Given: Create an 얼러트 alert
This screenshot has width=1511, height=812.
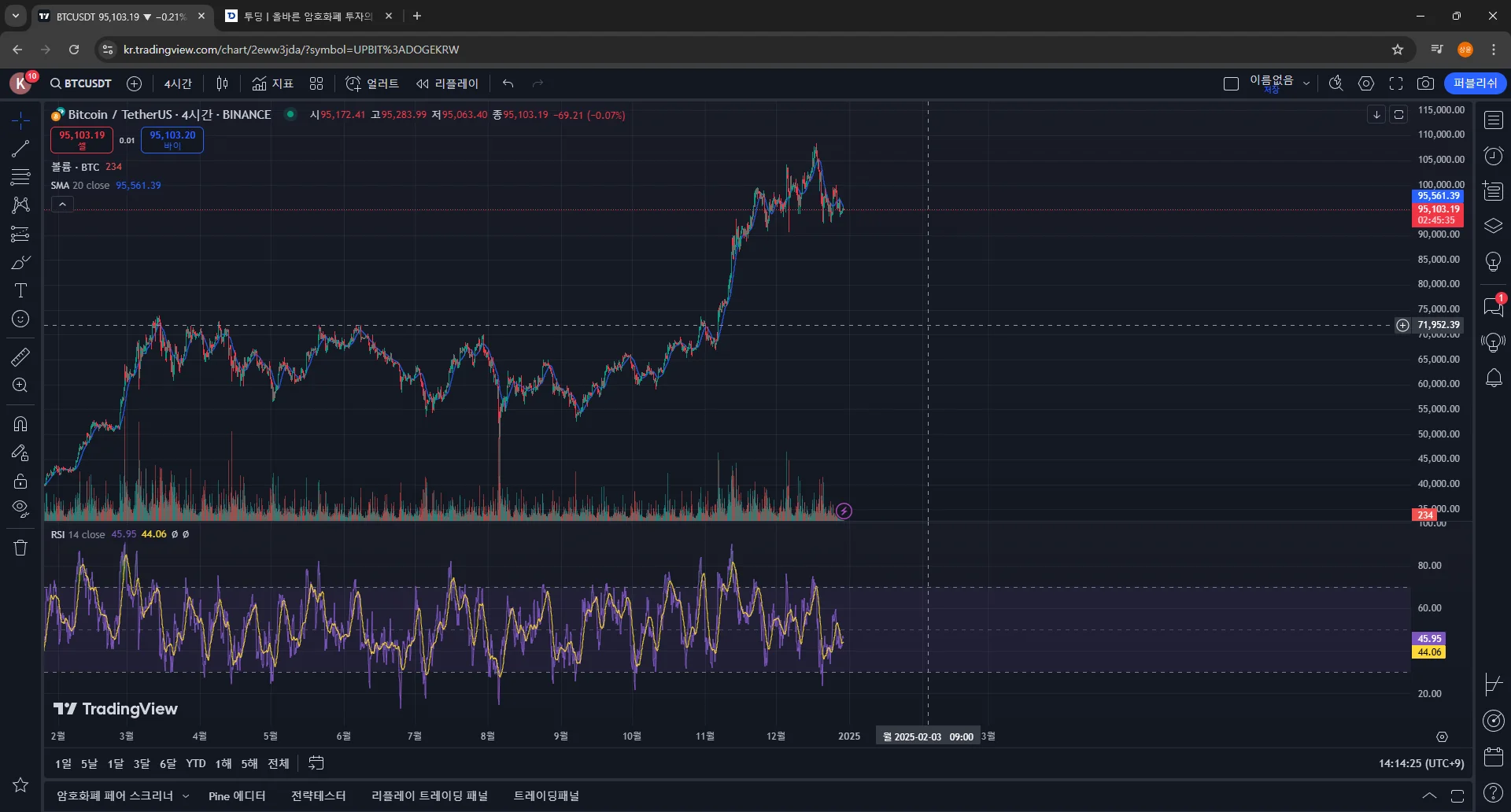Looking at the screenshot, I should pos(372,83).
